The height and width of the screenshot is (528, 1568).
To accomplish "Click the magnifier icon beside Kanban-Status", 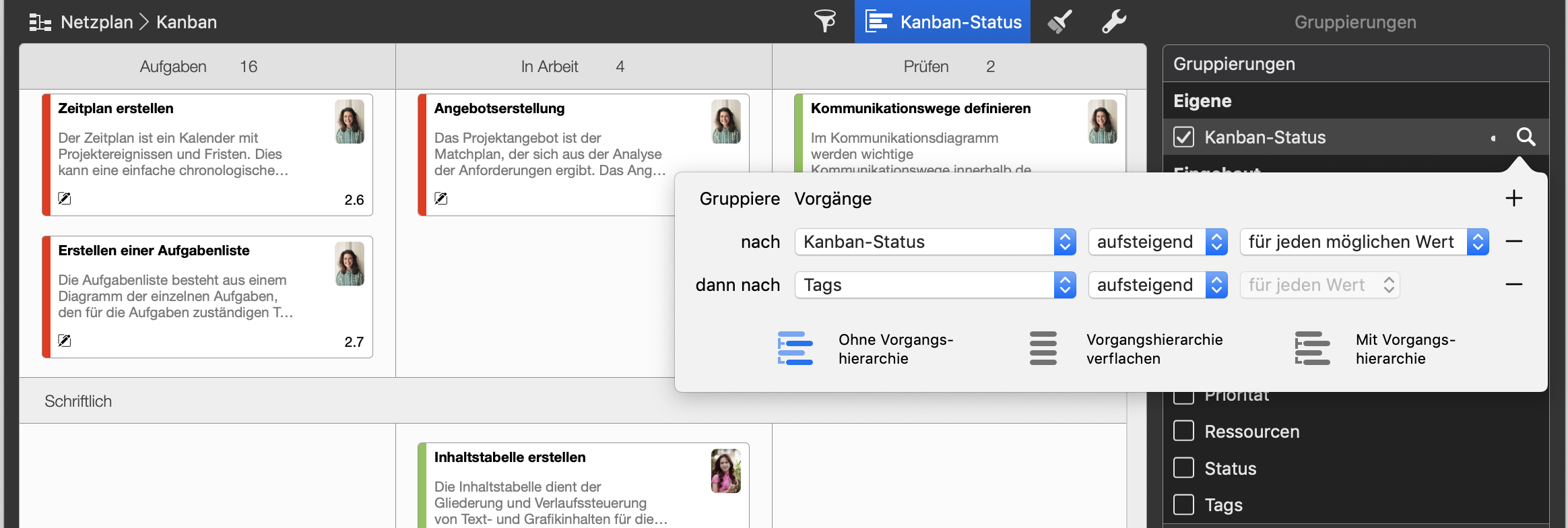I will pos(1526,137).
